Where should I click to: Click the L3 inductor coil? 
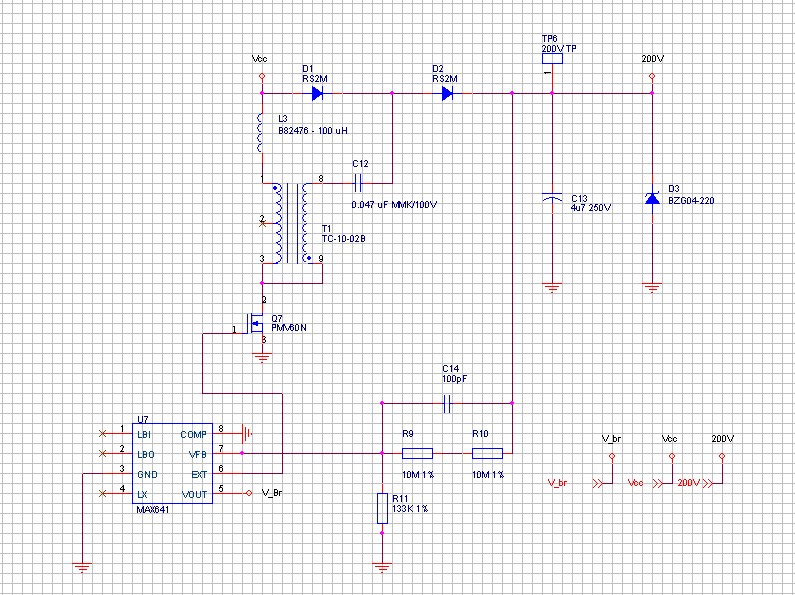pyautogui.click(x=262, y=132)
